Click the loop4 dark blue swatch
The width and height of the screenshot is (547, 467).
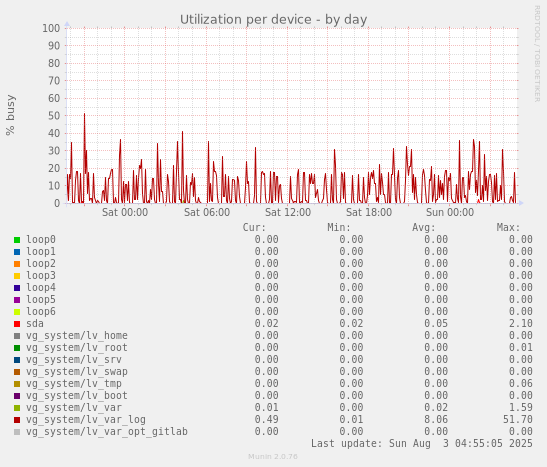pos(17,288)
